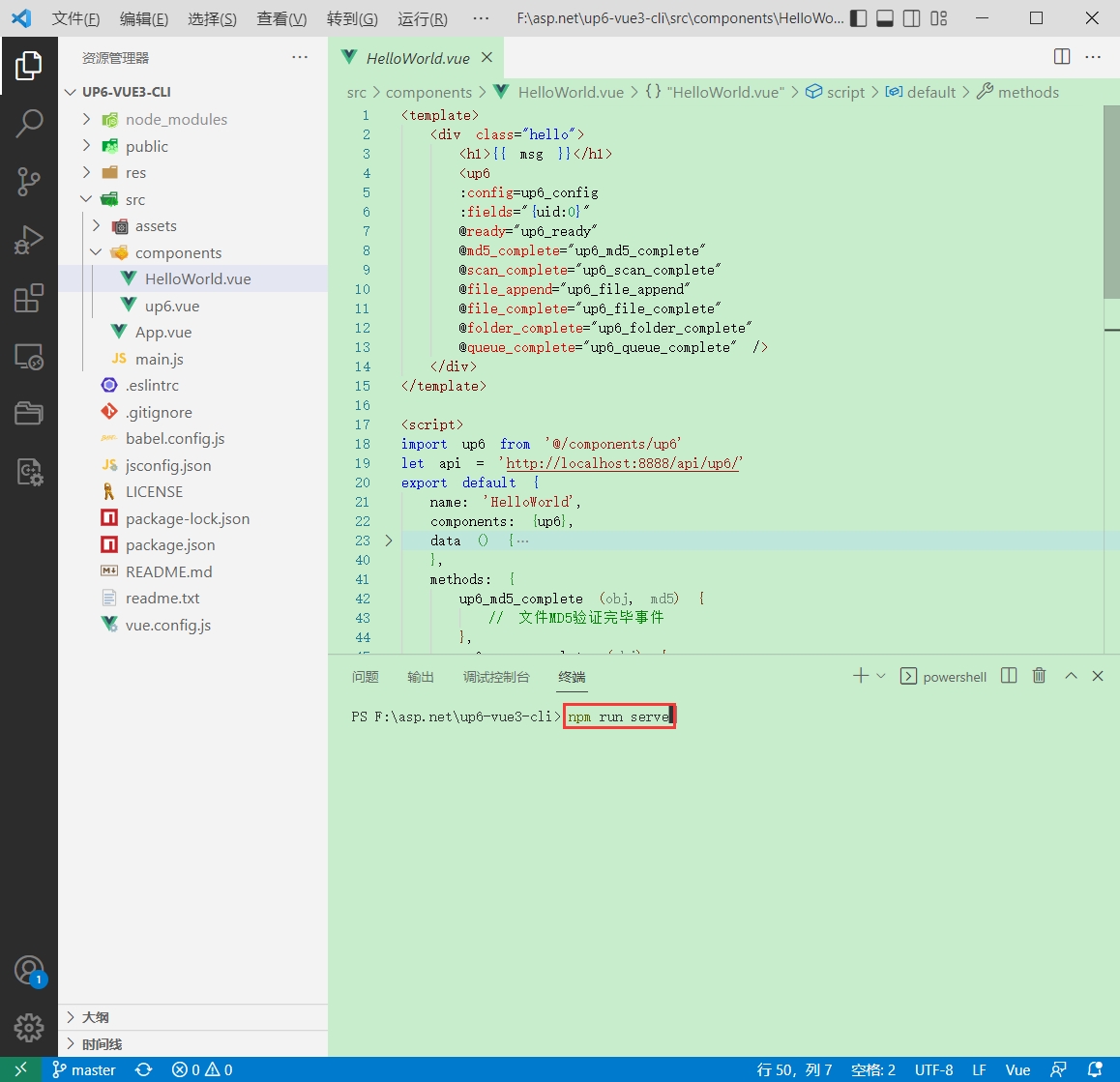Open the Source Control view
The width and height of the screenshot is (1120, 1082).
pyautogui.click(x=29, y=181)
